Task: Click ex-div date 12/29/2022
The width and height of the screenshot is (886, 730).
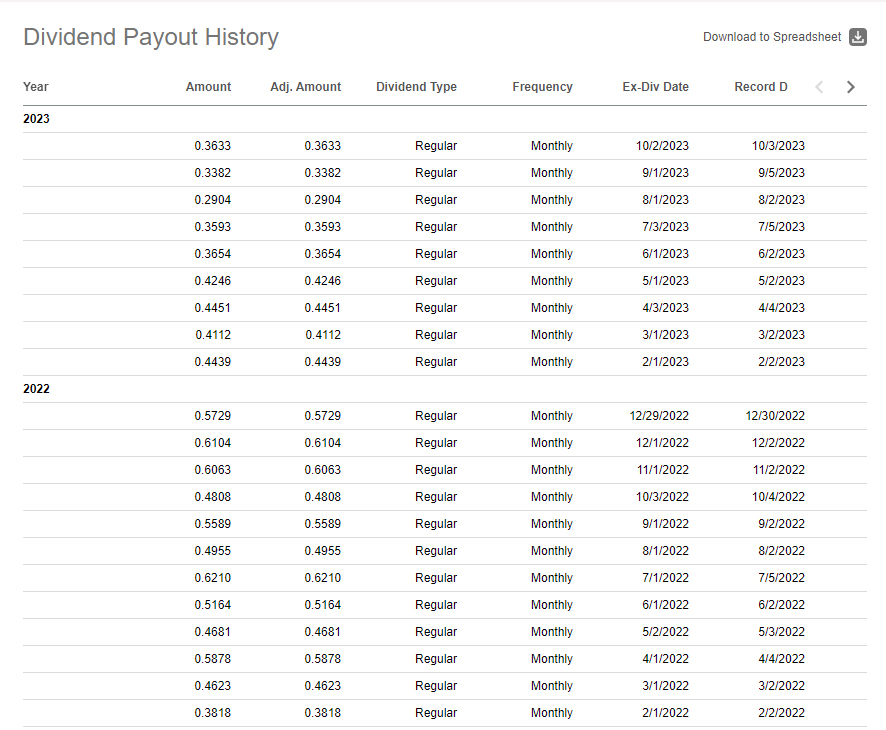Action: click(659, 416)
